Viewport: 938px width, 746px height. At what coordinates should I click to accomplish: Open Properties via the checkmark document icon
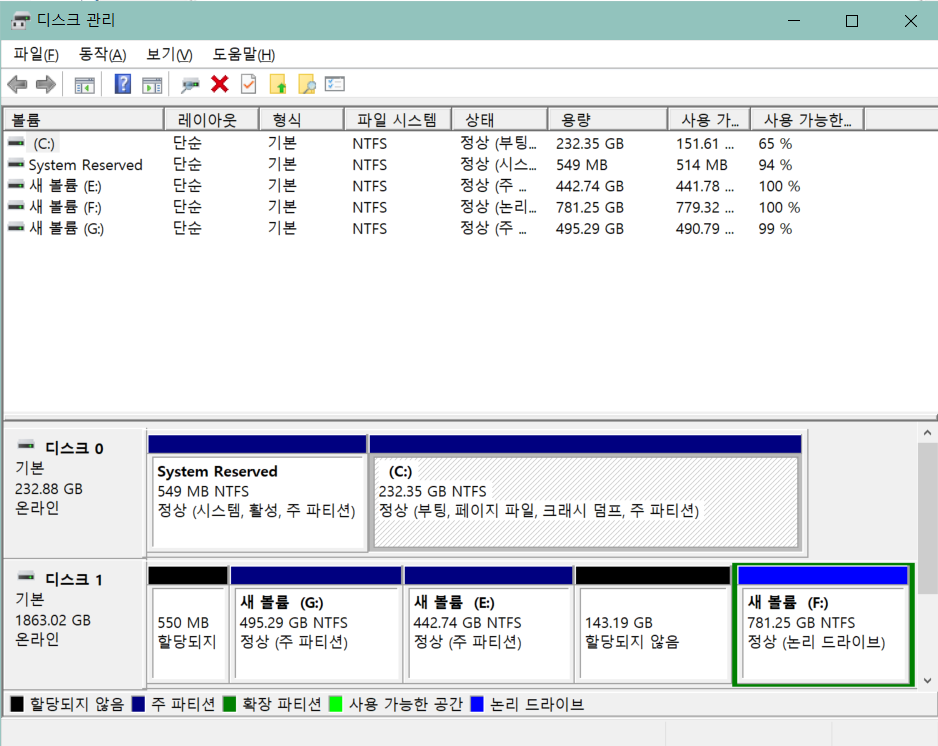click(x=249, y=84)
